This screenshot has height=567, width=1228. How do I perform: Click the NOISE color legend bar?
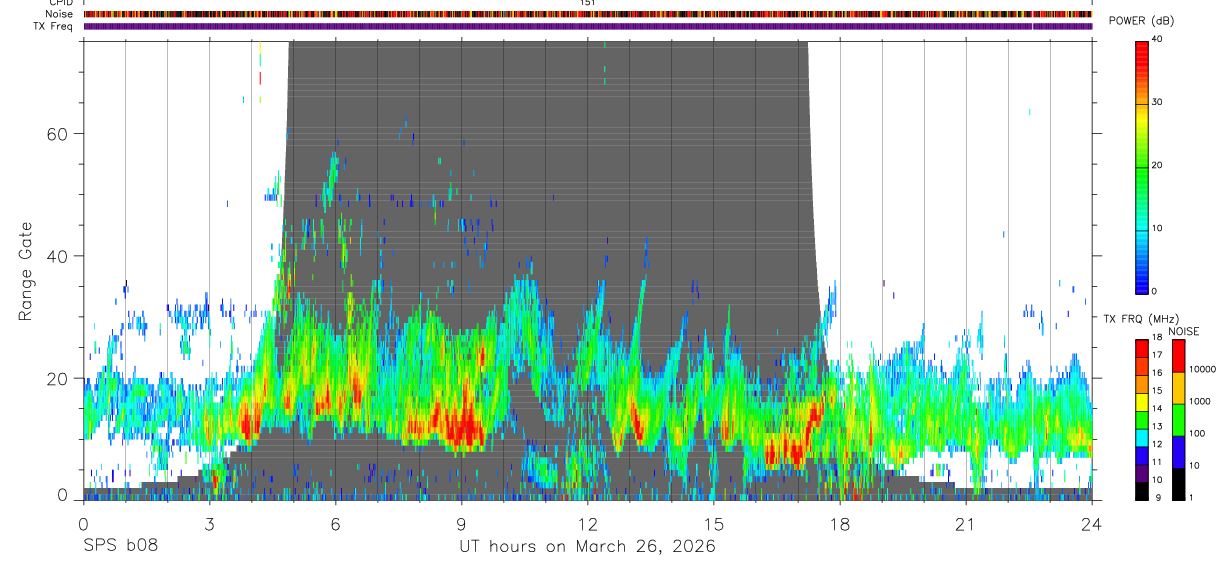[x=1178, y=419]
